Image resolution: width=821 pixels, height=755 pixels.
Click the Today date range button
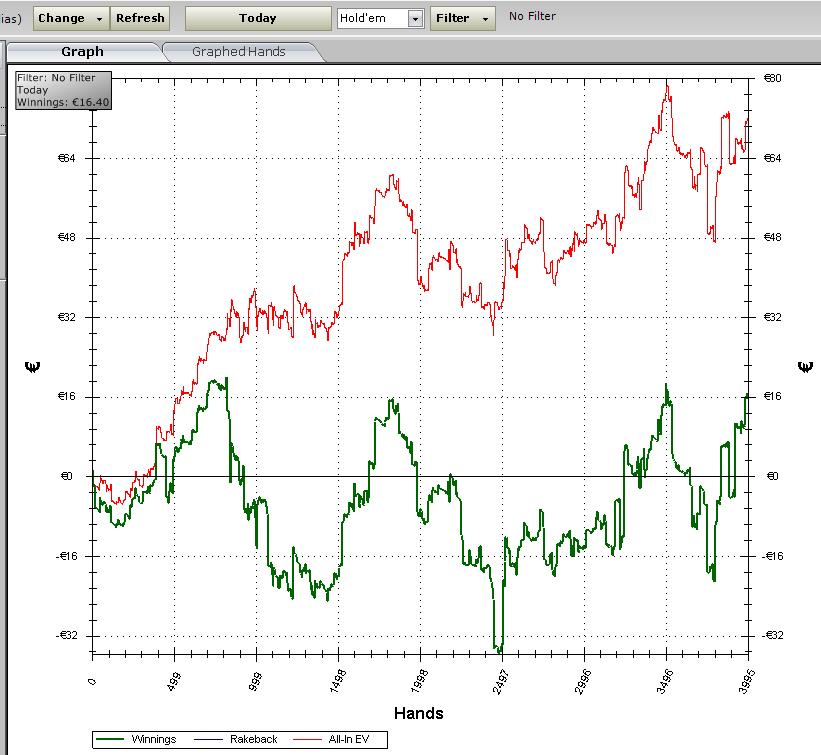258,18
